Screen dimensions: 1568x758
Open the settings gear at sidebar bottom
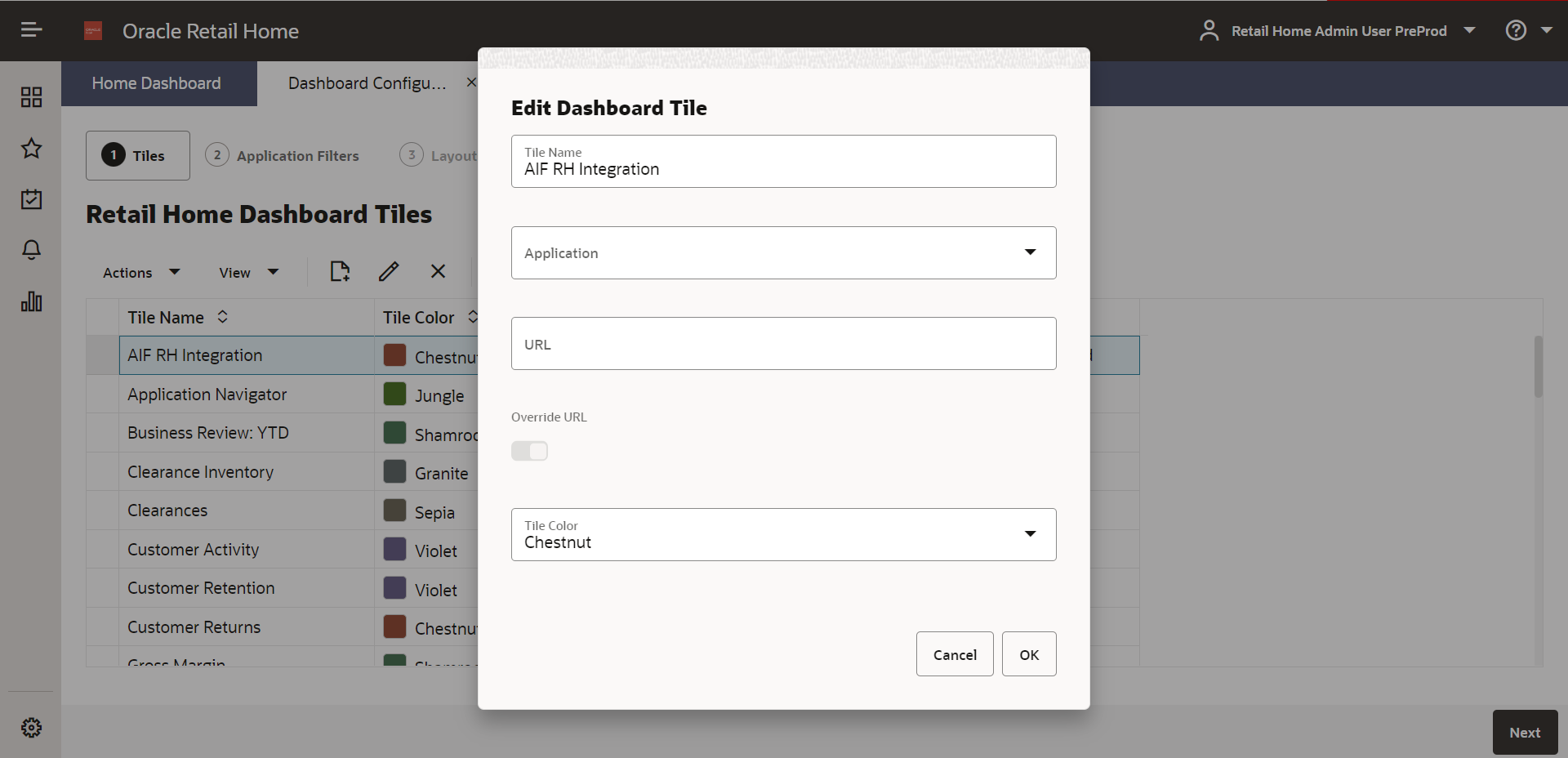pos(31,728)
